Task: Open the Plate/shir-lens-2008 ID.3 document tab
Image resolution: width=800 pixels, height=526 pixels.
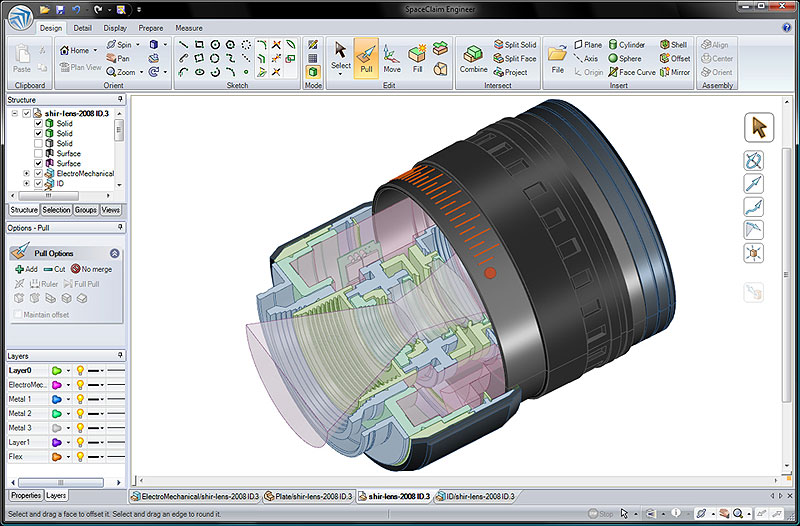Action: [309, 496]
